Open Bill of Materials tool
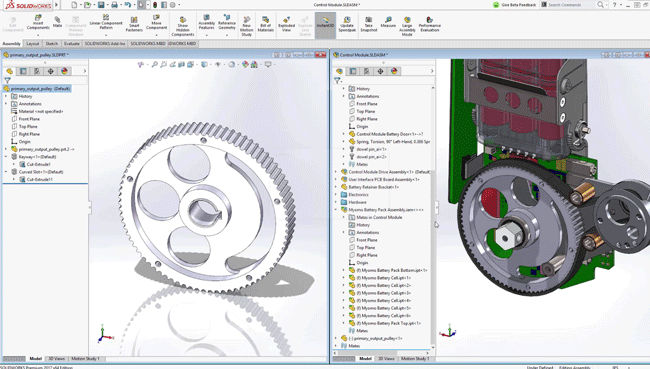 coord(266,24)
